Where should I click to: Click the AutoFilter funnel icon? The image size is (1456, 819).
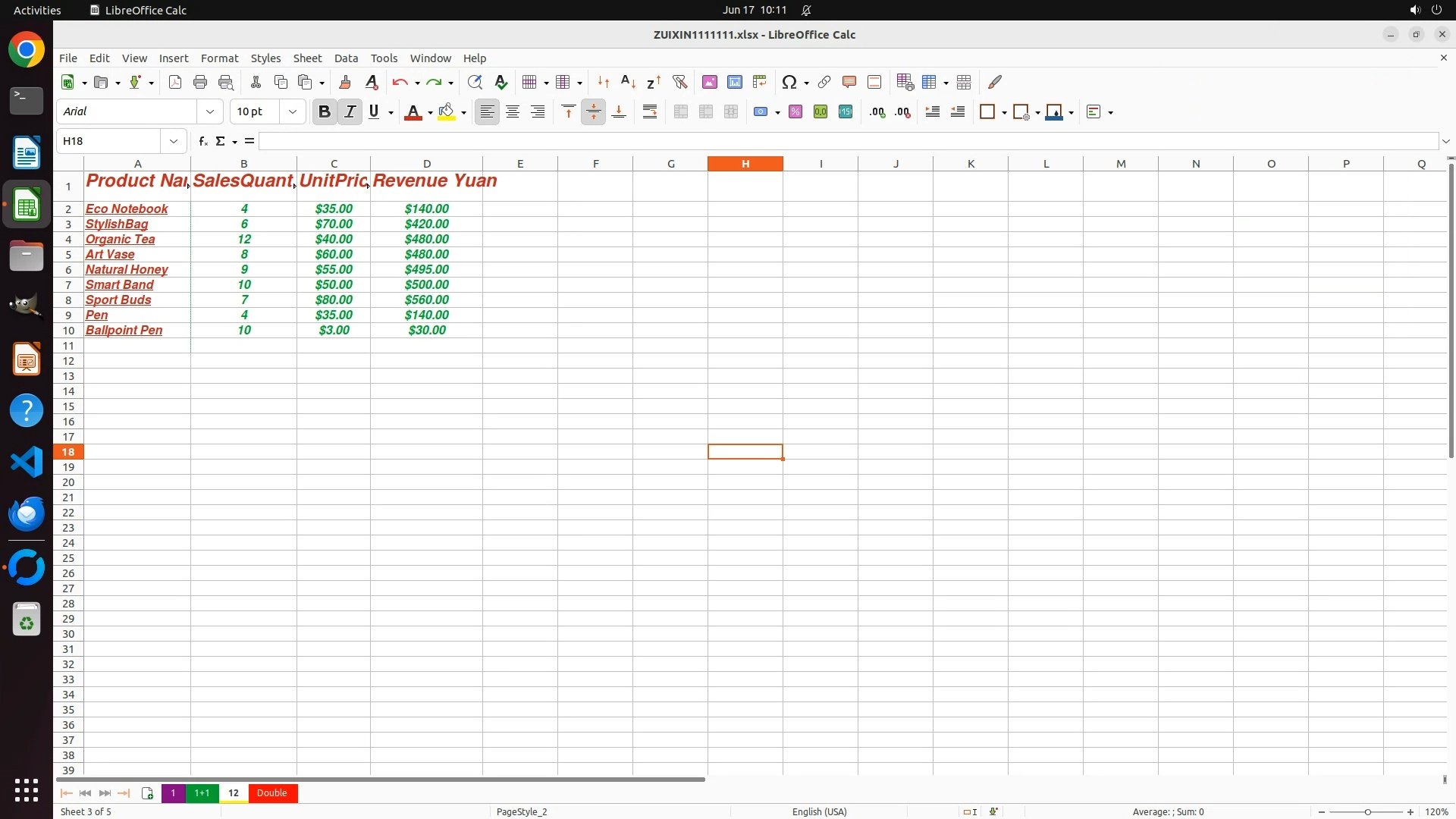tap(679, 82)
